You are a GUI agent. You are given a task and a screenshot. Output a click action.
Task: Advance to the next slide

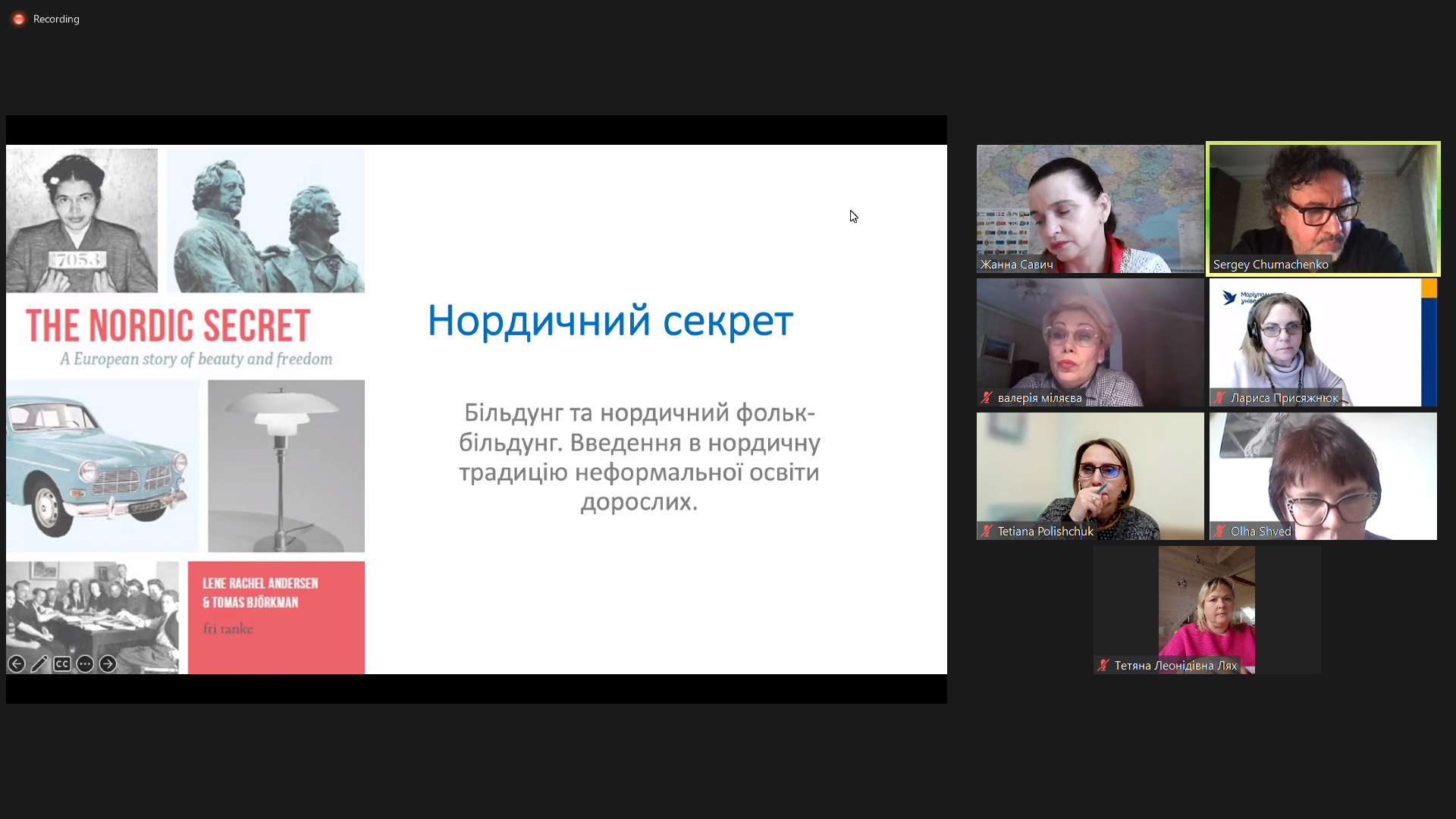(x=108, y=664)
